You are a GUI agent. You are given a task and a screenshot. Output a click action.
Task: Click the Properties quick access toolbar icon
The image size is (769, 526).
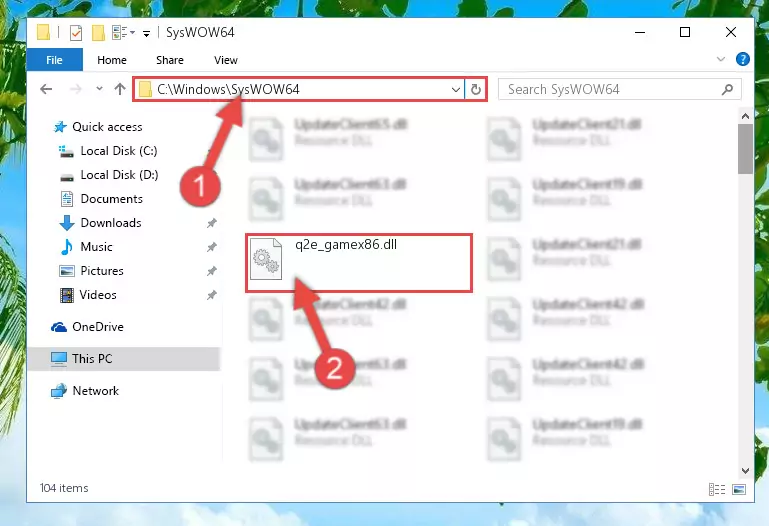point(76,33)
